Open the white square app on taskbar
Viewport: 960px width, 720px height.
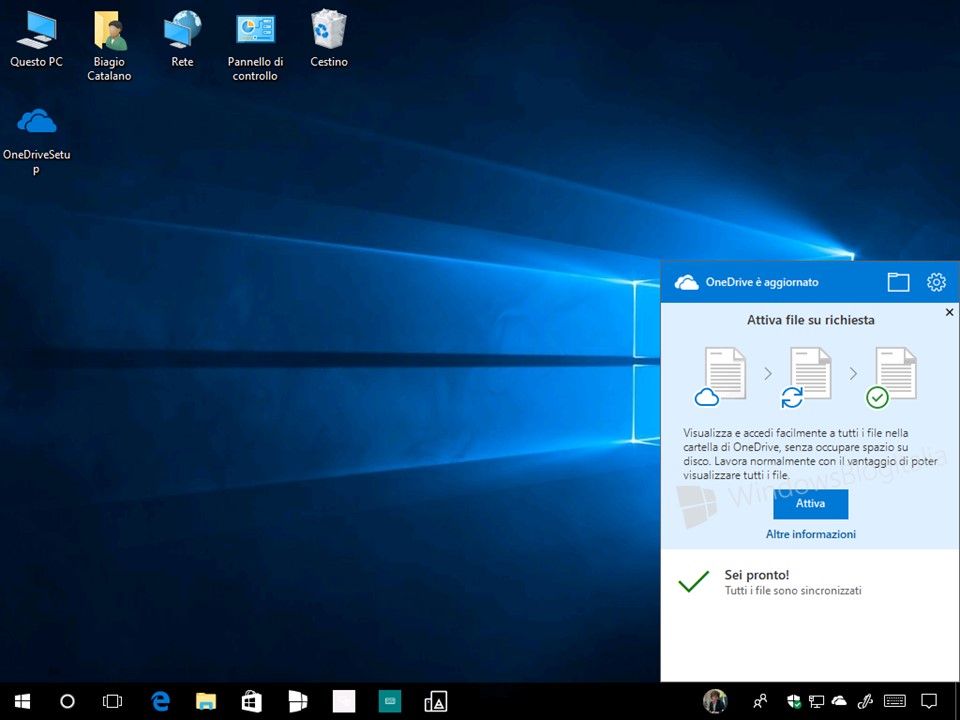click(343, 701)
